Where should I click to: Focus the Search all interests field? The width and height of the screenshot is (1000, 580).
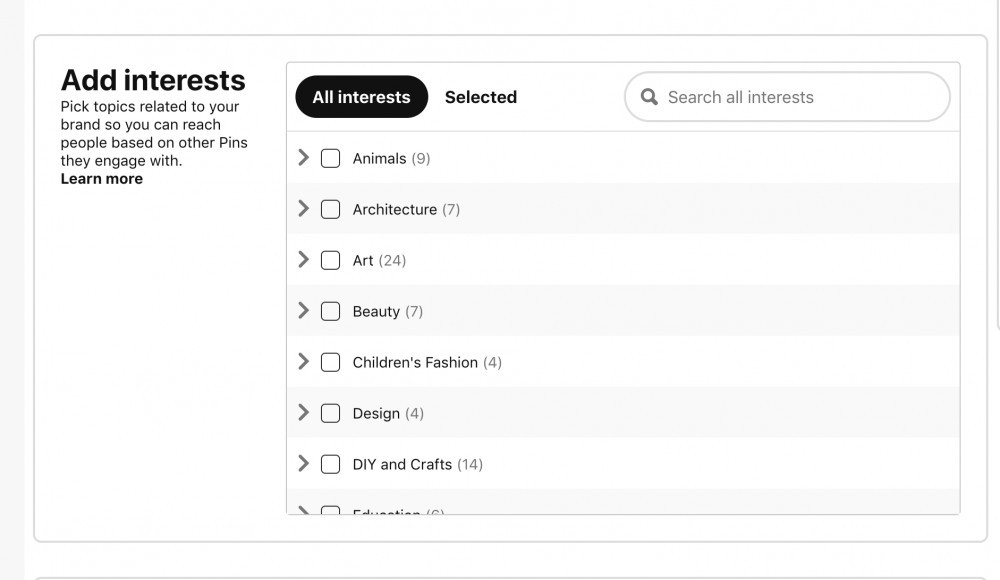tap(787, 97)
